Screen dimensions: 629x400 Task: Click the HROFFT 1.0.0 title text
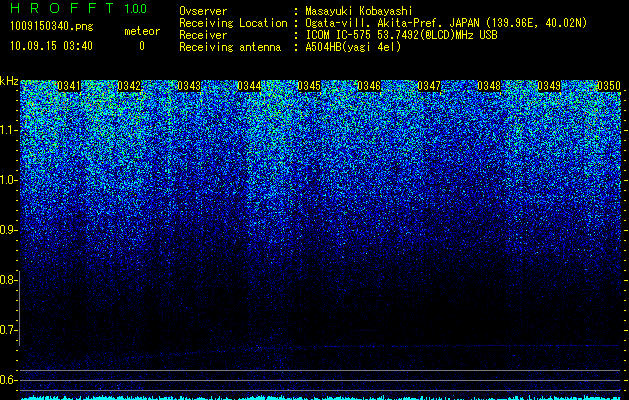coord(78,8)
